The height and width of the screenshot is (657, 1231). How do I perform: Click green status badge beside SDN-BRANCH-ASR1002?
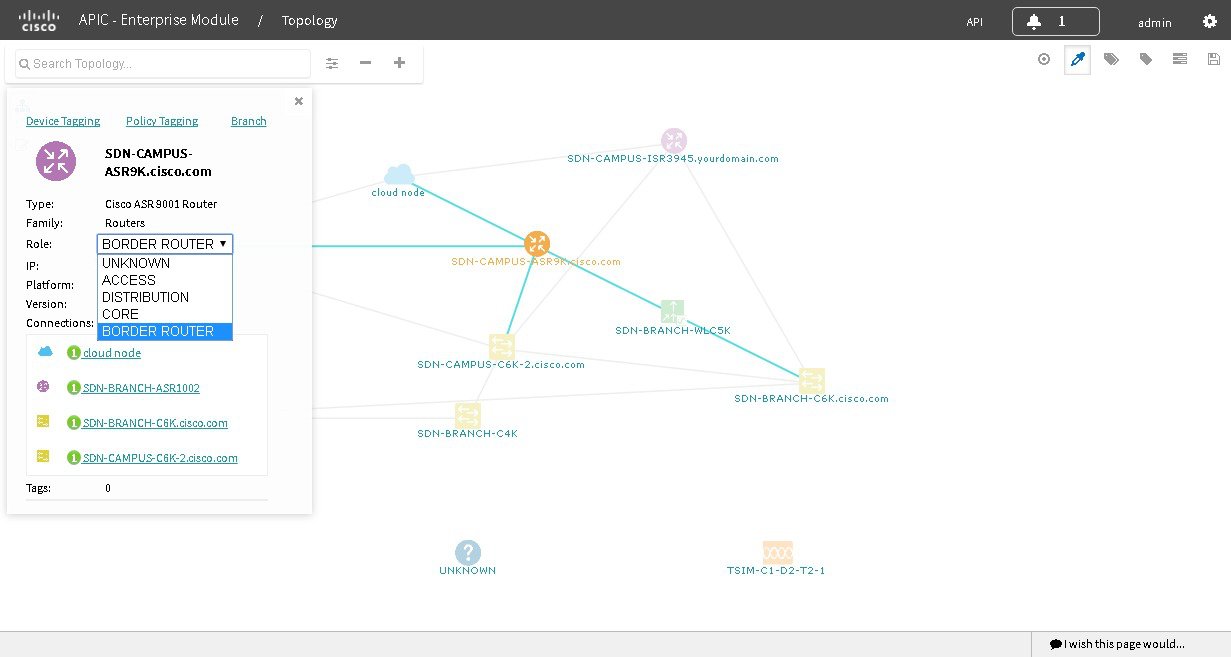click(73, 388)
